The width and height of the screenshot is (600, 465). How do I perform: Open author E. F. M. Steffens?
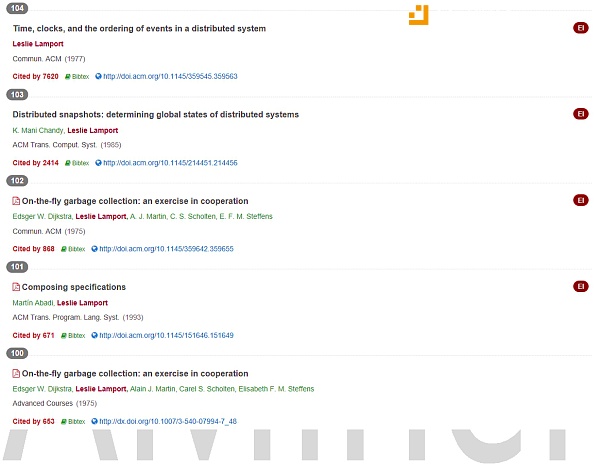click(246, 217)
